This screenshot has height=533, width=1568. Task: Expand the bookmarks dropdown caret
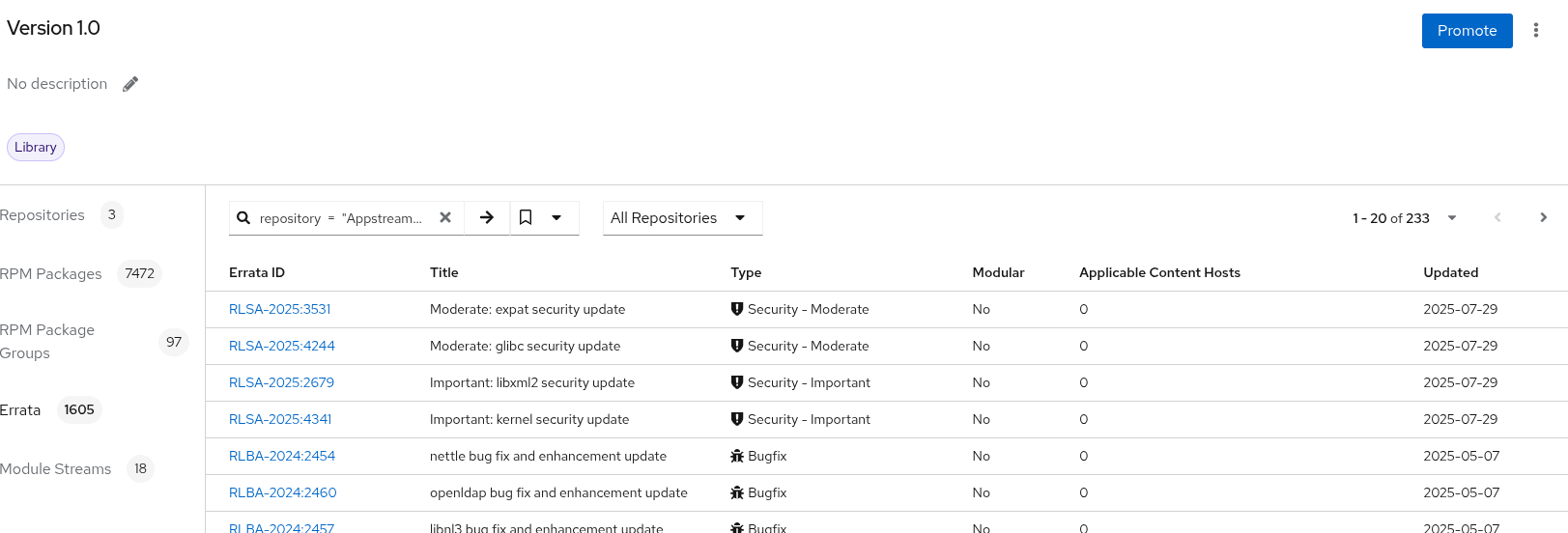[x=556, y=218]
